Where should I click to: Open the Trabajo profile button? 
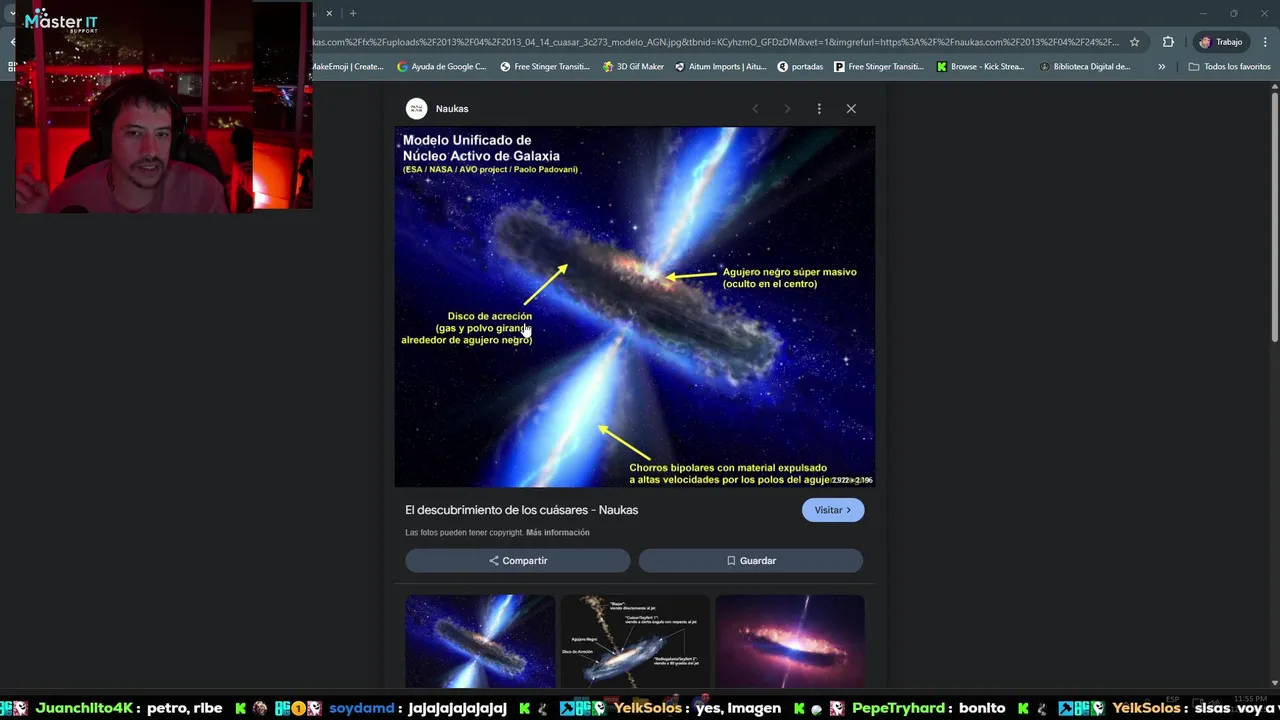1221,42
